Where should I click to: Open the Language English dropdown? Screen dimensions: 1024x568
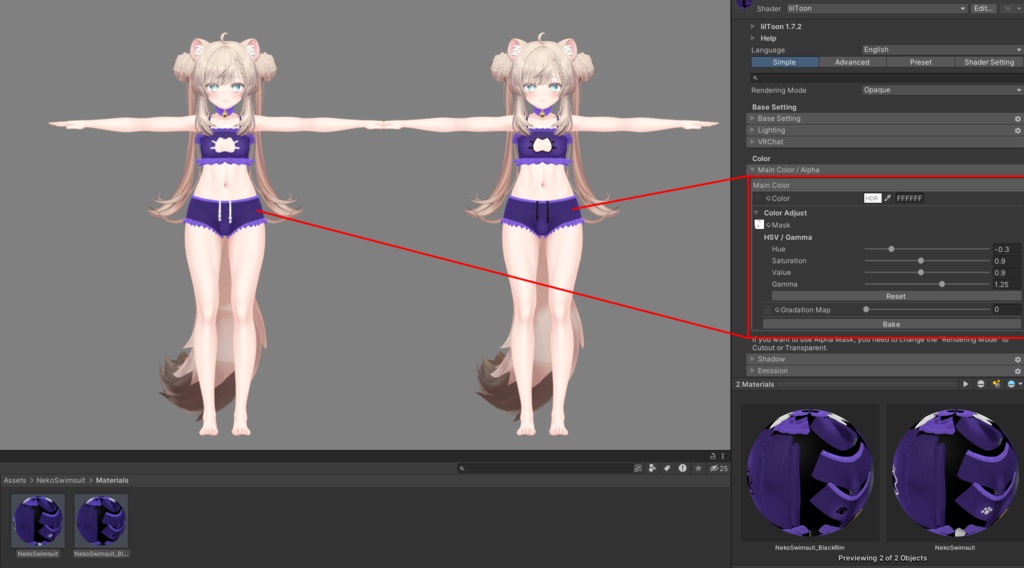tap(942, 50)
